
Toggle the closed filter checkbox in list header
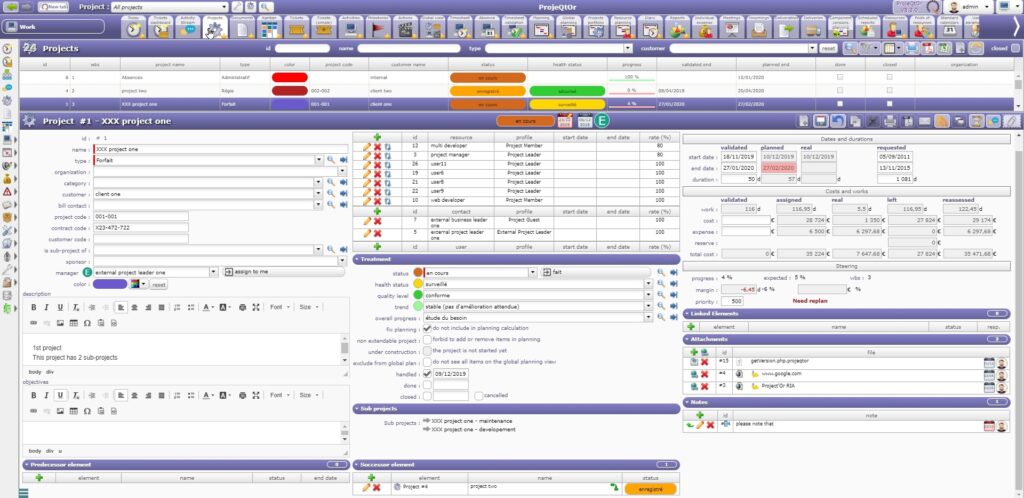click(1015, 48)
